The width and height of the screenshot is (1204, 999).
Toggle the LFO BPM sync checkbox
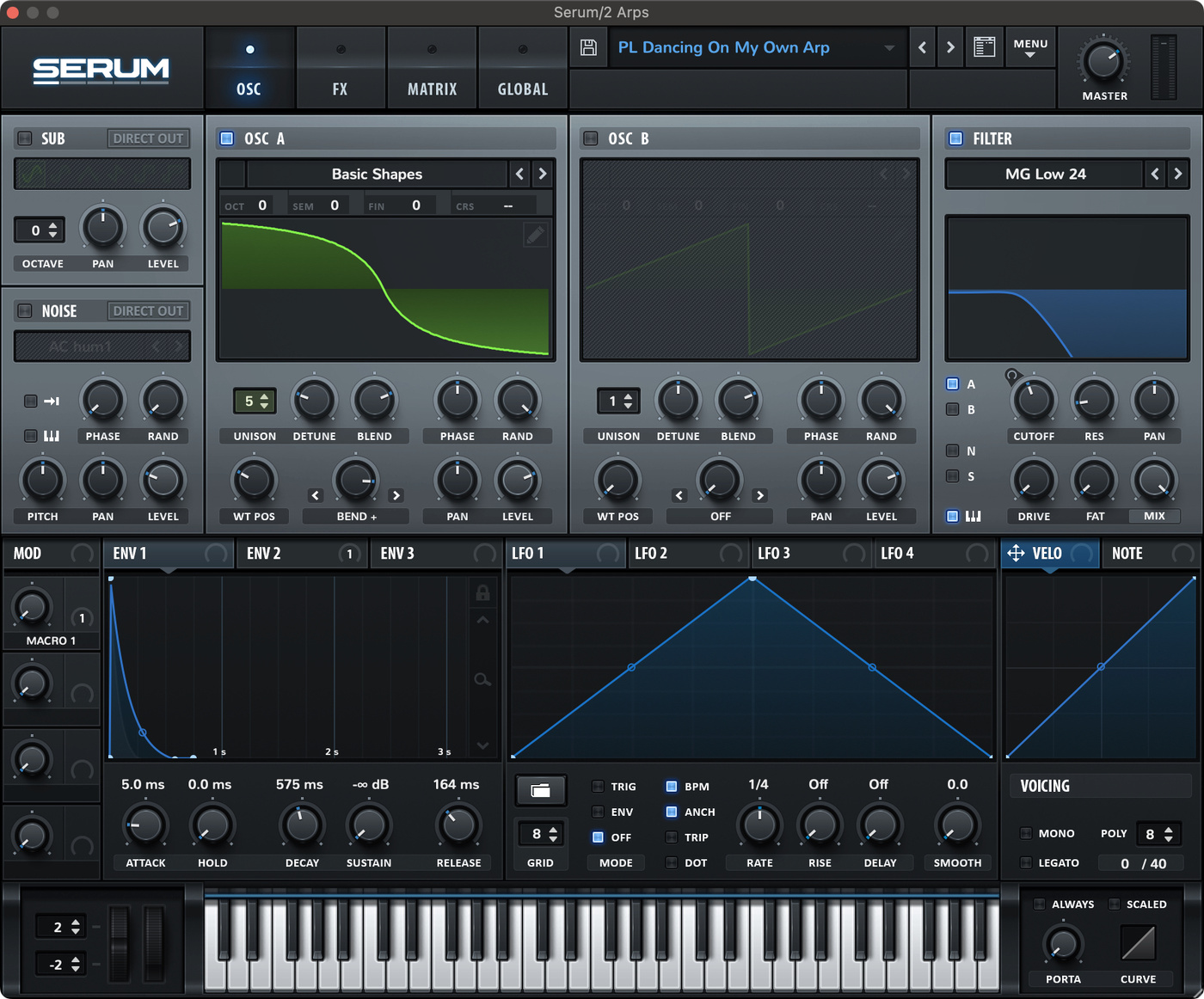click(x=671, y=786)
